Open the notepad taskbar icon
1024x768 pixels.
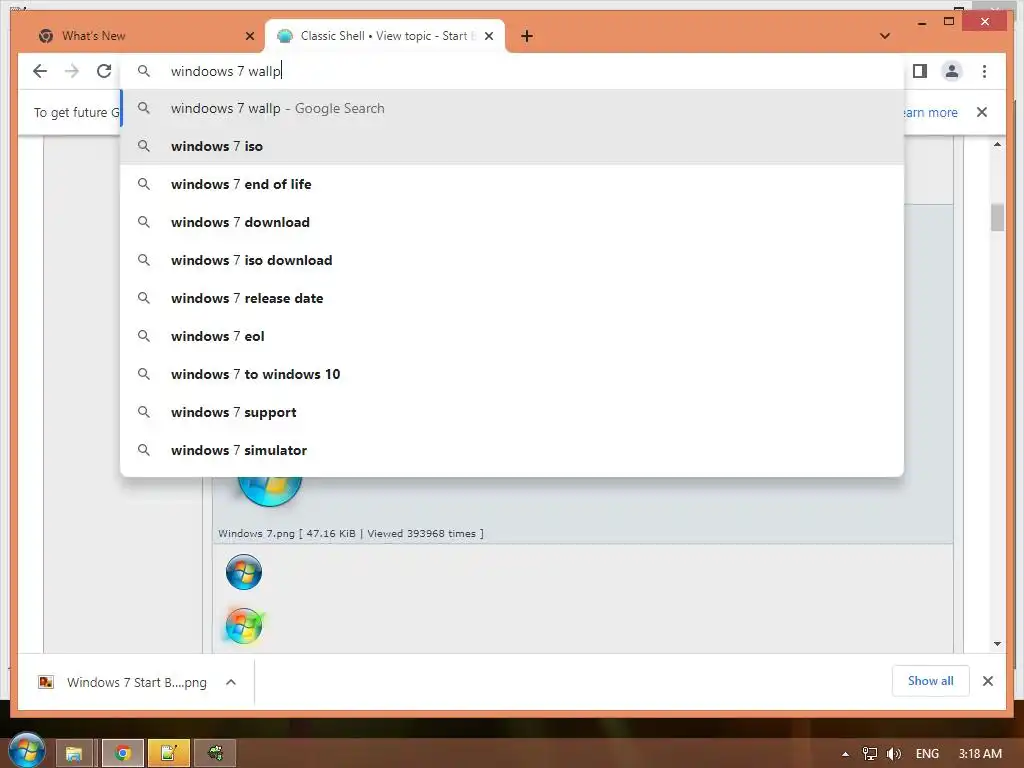pyautogui.click(x=168, y=754)
